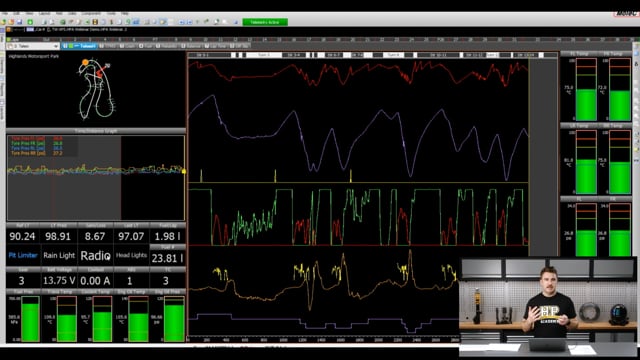Click the 1.98 l fuel per lap value

coord(167,236)
